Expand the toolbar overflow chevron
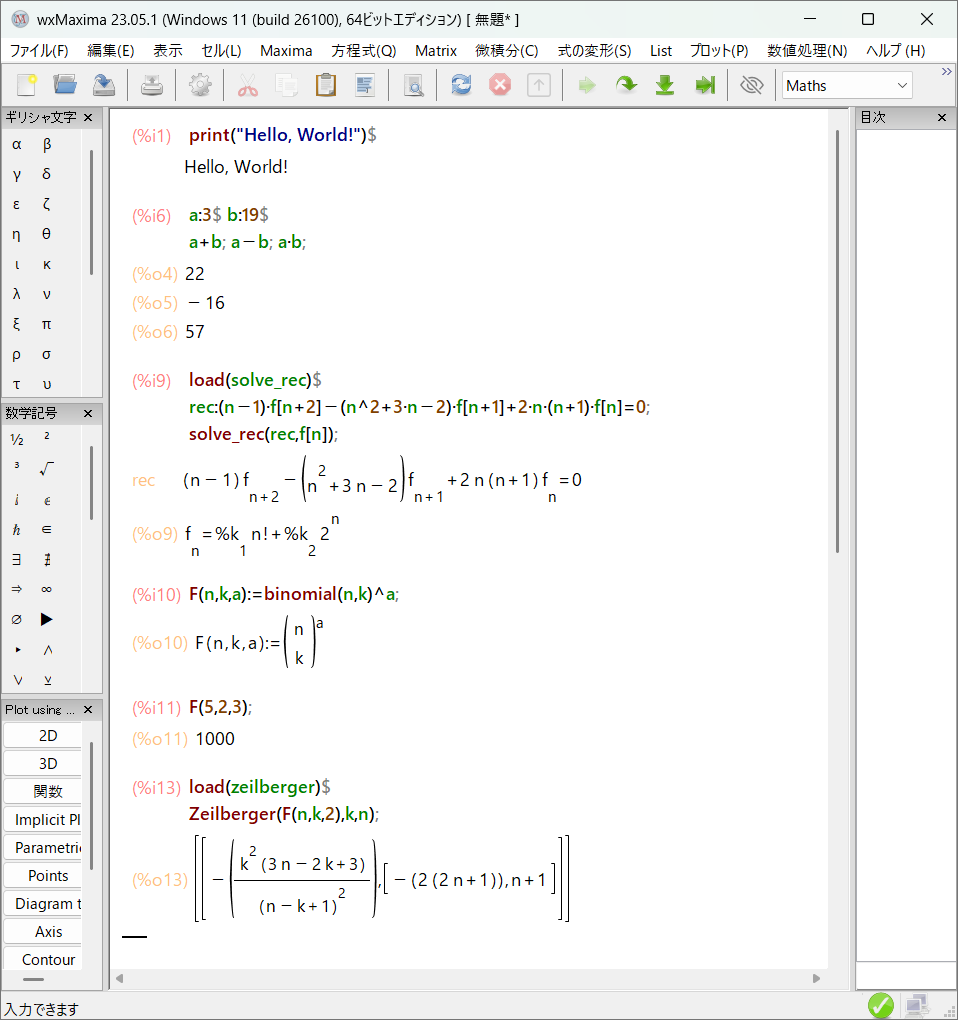The height and width of the screenshot is (1020, 958). tap(946, 71)
